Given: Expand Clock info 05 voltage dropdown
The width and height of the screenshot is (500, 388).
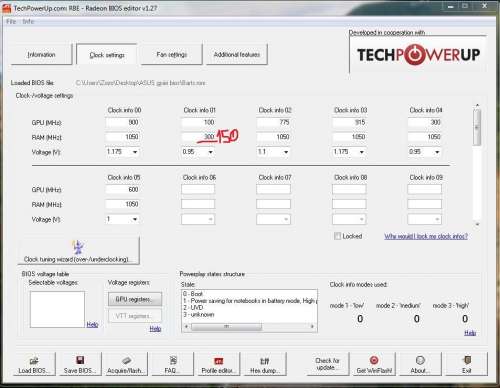Looking at the screenshot, I should pyautogui.click(x=135, y=219).
